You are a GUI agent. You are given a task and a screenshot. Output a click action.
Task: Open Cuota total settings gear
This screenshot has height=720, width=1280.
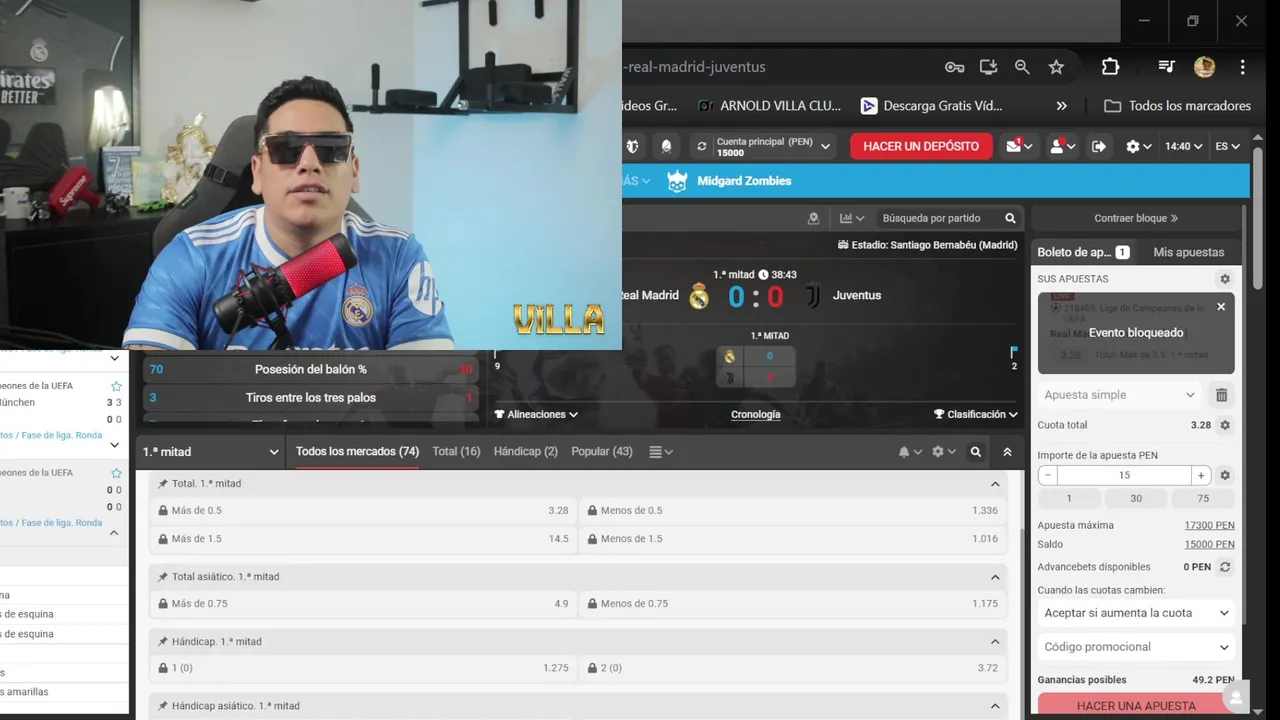(x=1225, y=425)
